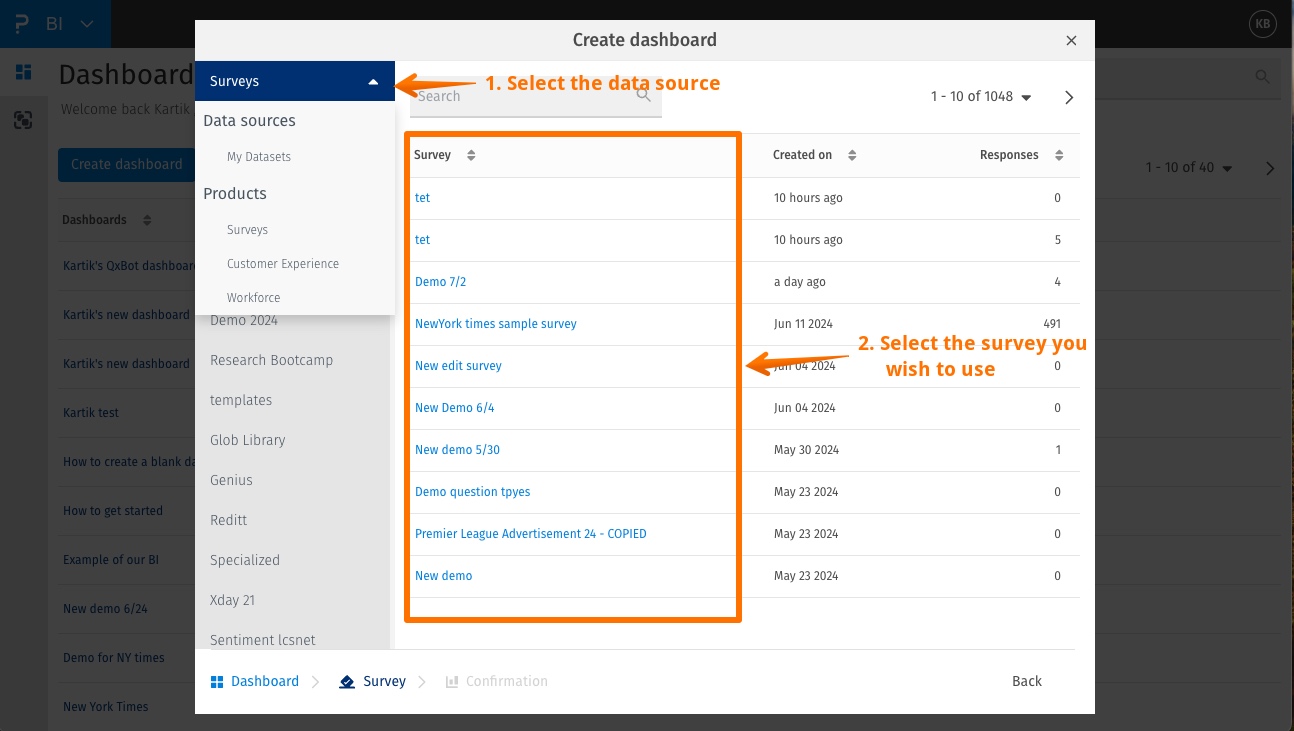
Task: Choose Customer Experience from products list
Action: click(282, 264)
